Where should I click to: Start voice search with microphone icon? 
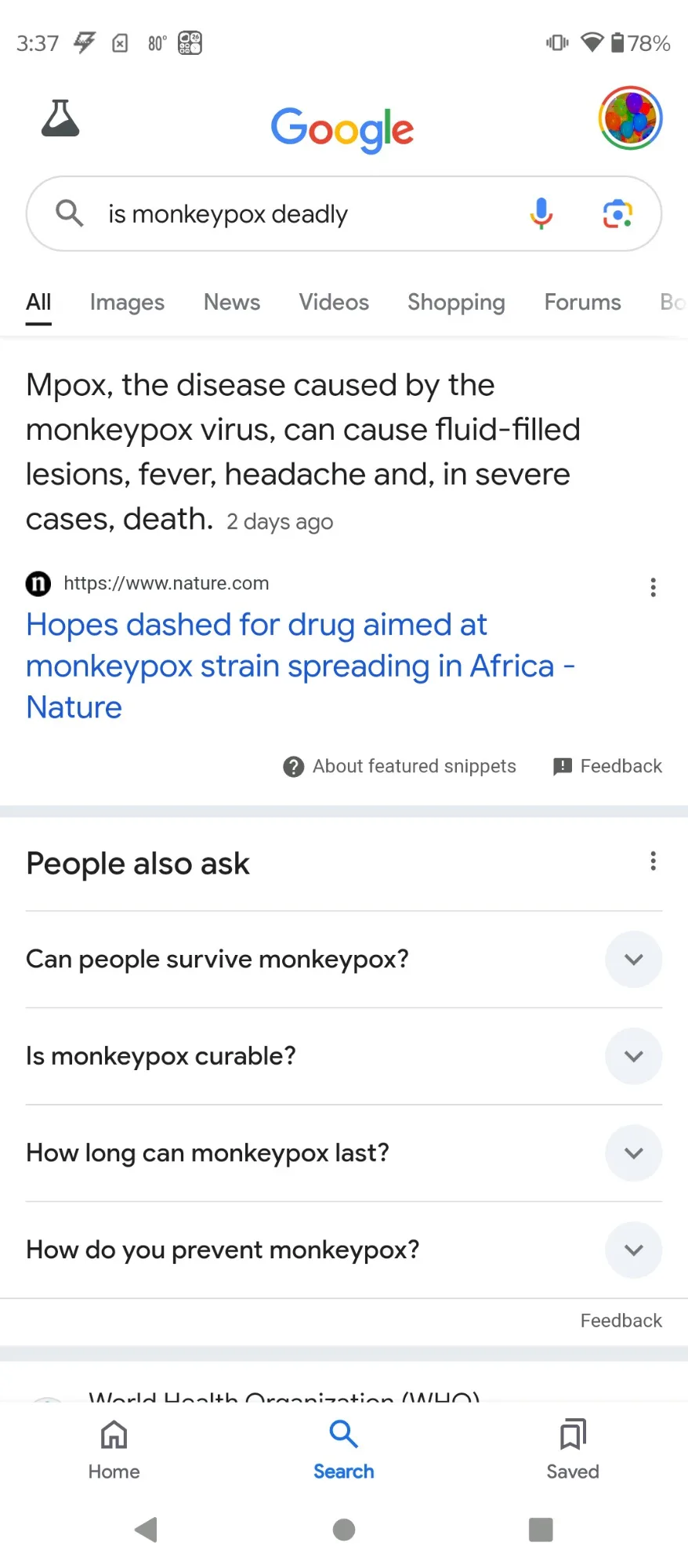tap(541, 213)
